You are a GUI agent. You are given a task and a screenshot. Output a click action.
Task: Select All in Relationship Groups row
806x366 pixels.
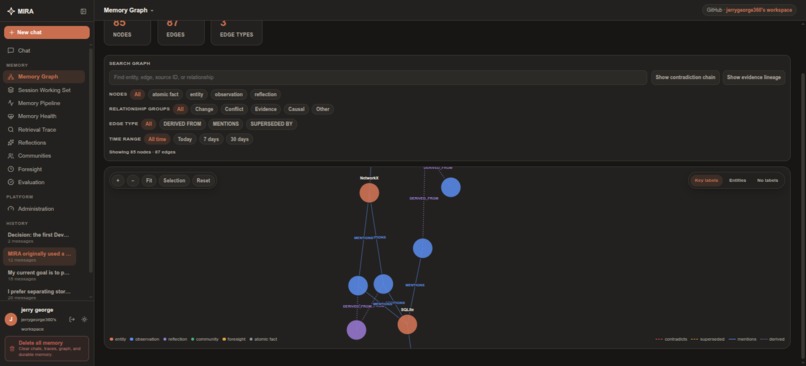[x=180, y=109]
